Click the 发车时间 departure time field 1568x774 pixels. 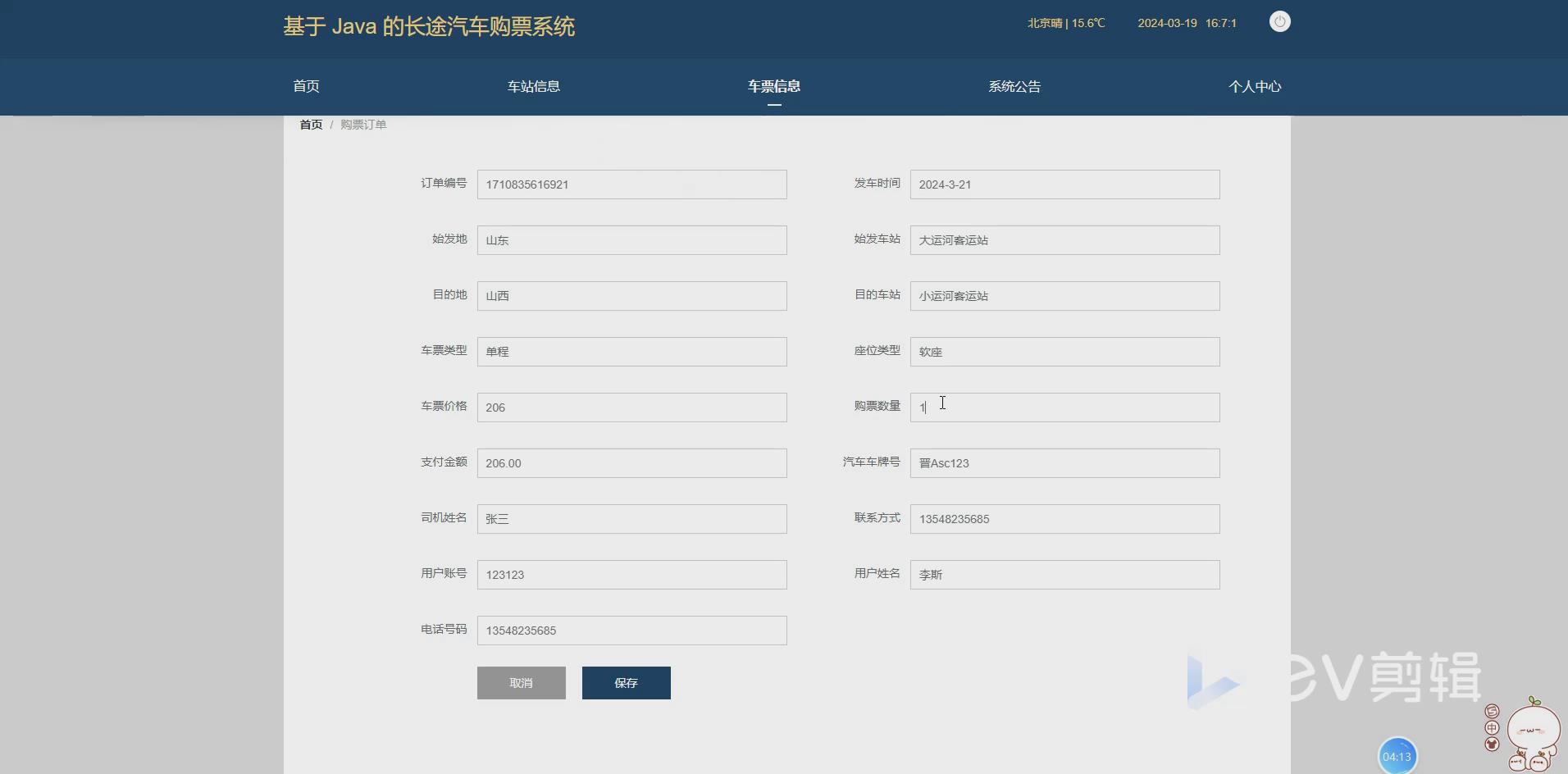[x=1064, y=184]
